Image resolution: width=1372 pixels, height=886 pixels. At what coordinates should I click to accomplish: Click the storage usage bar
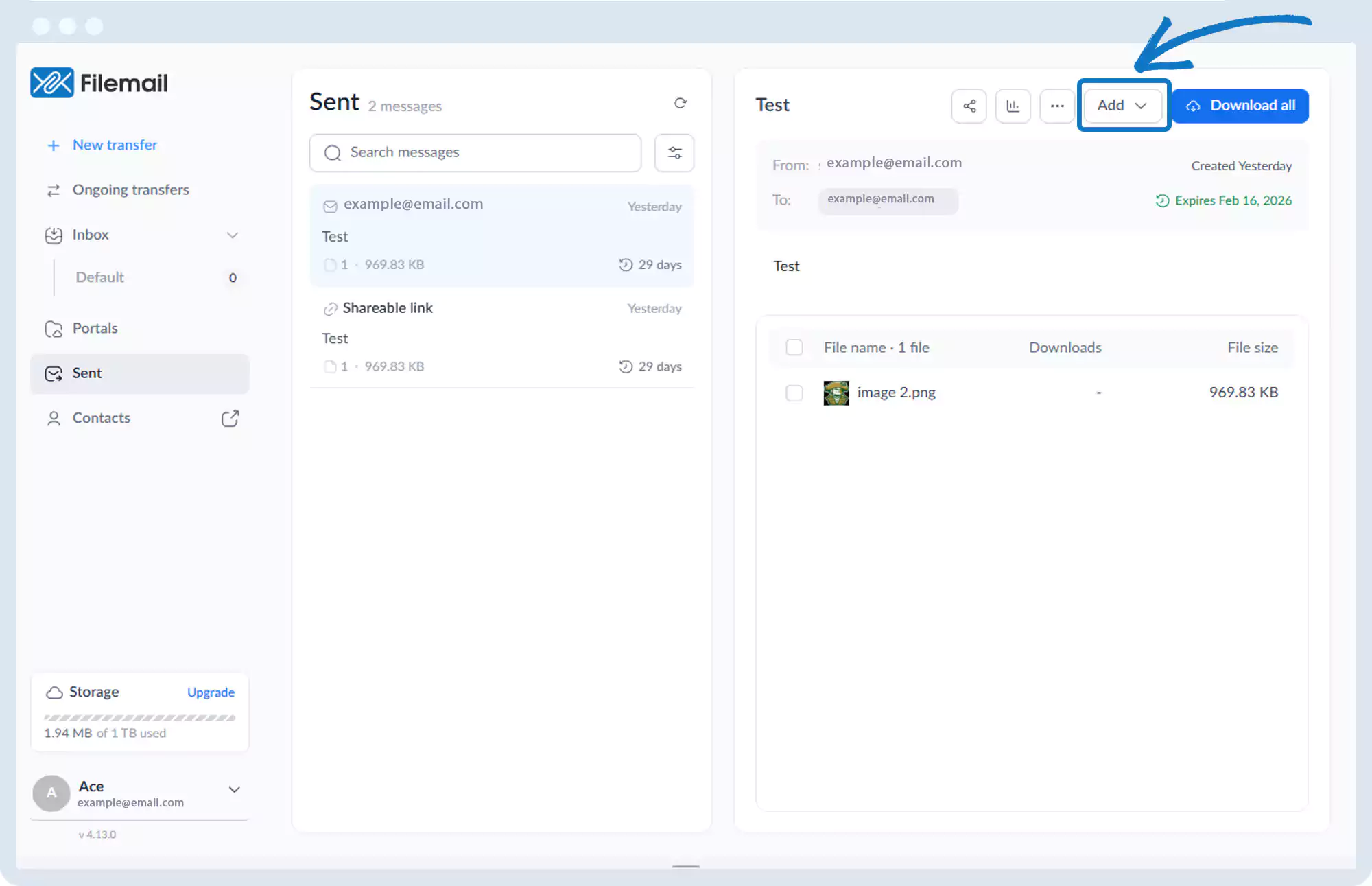click(x=139, y=718)
